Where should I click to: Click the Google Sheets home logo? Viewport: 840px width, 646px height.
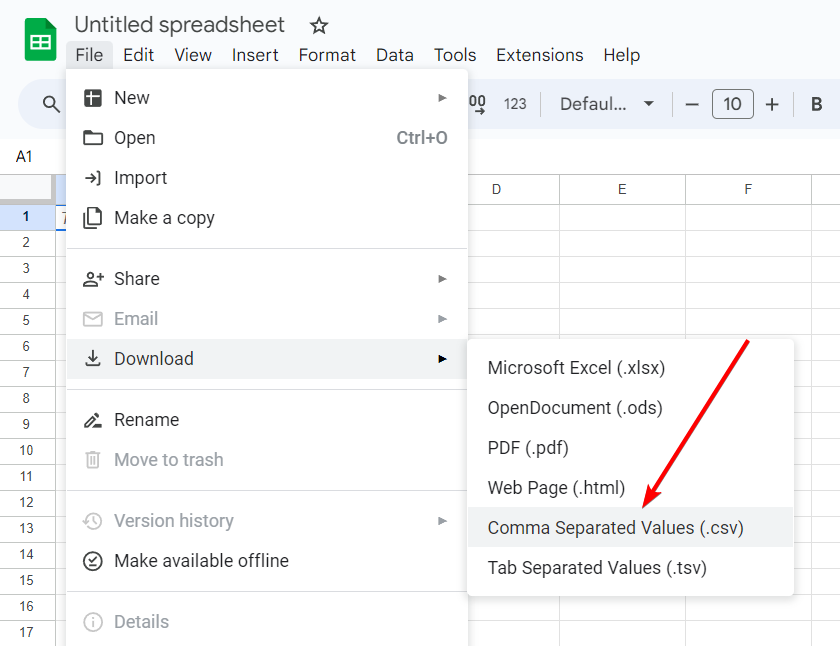click(x=41, y=40)
